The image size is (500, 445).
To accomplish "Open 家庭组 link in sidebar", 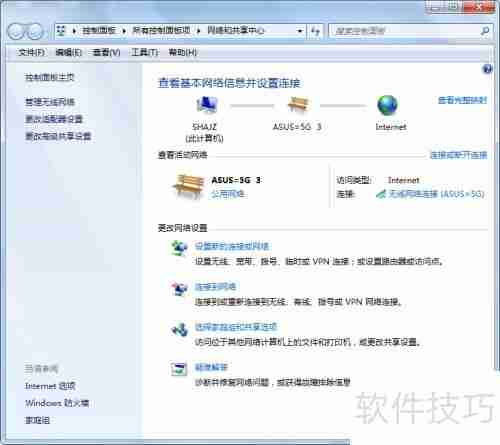I will [37, 420].
